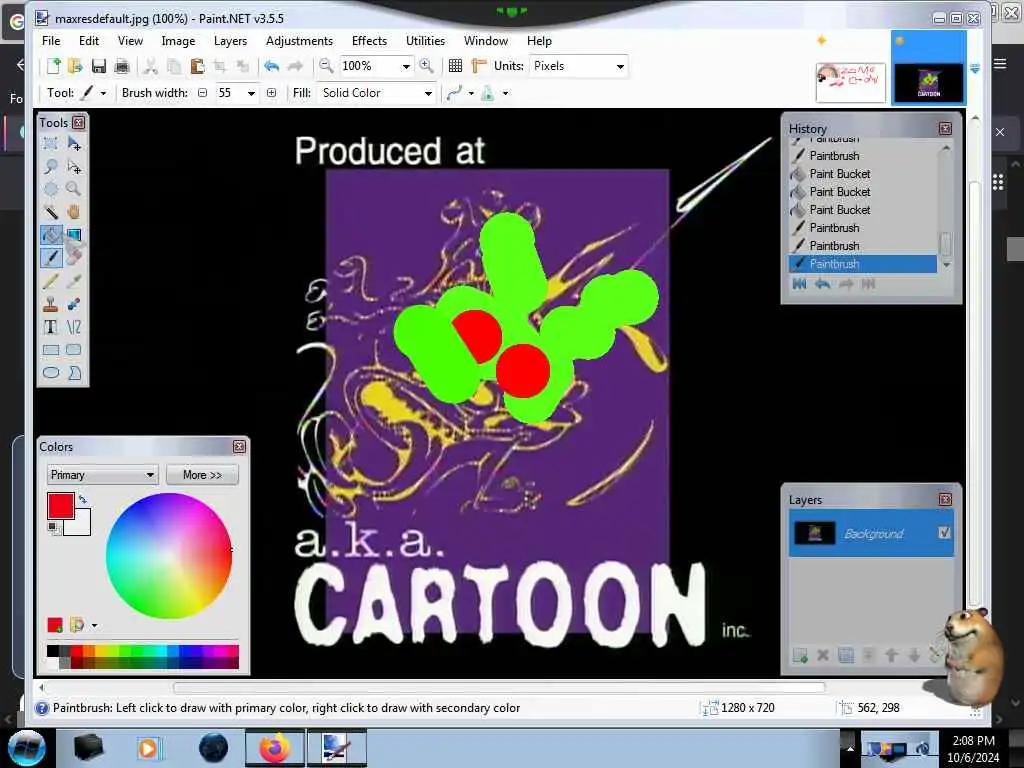Open the zoom level dropdown

(x=406, y=66)
